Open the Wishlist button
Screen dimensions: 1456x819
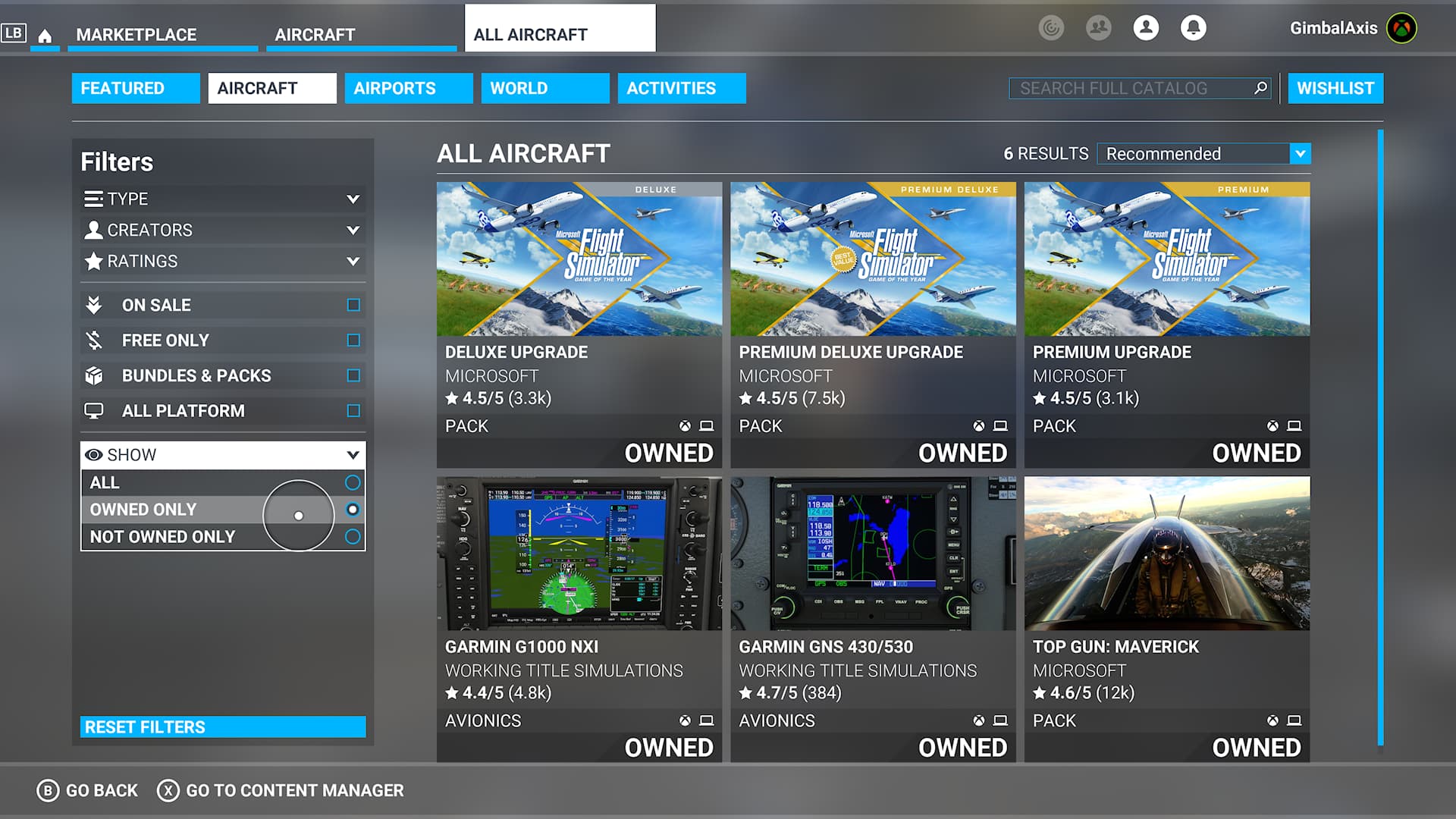point(1335,88)
